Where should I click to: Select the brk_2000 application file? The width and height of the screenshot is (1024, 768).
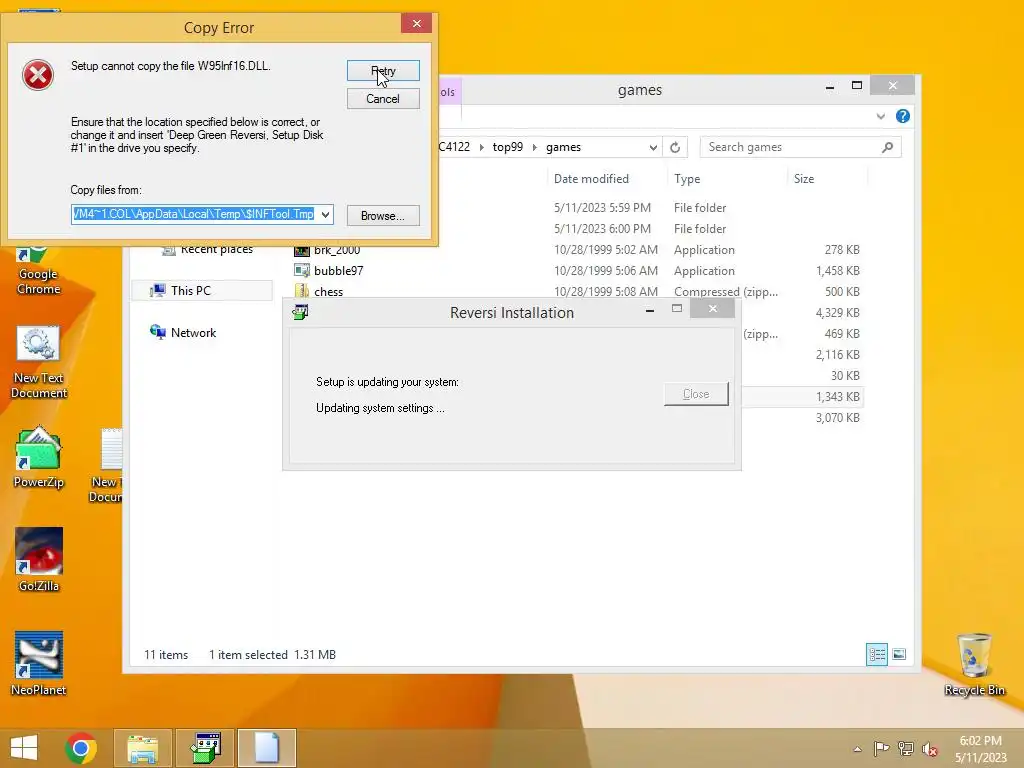[x=337, y=250]
